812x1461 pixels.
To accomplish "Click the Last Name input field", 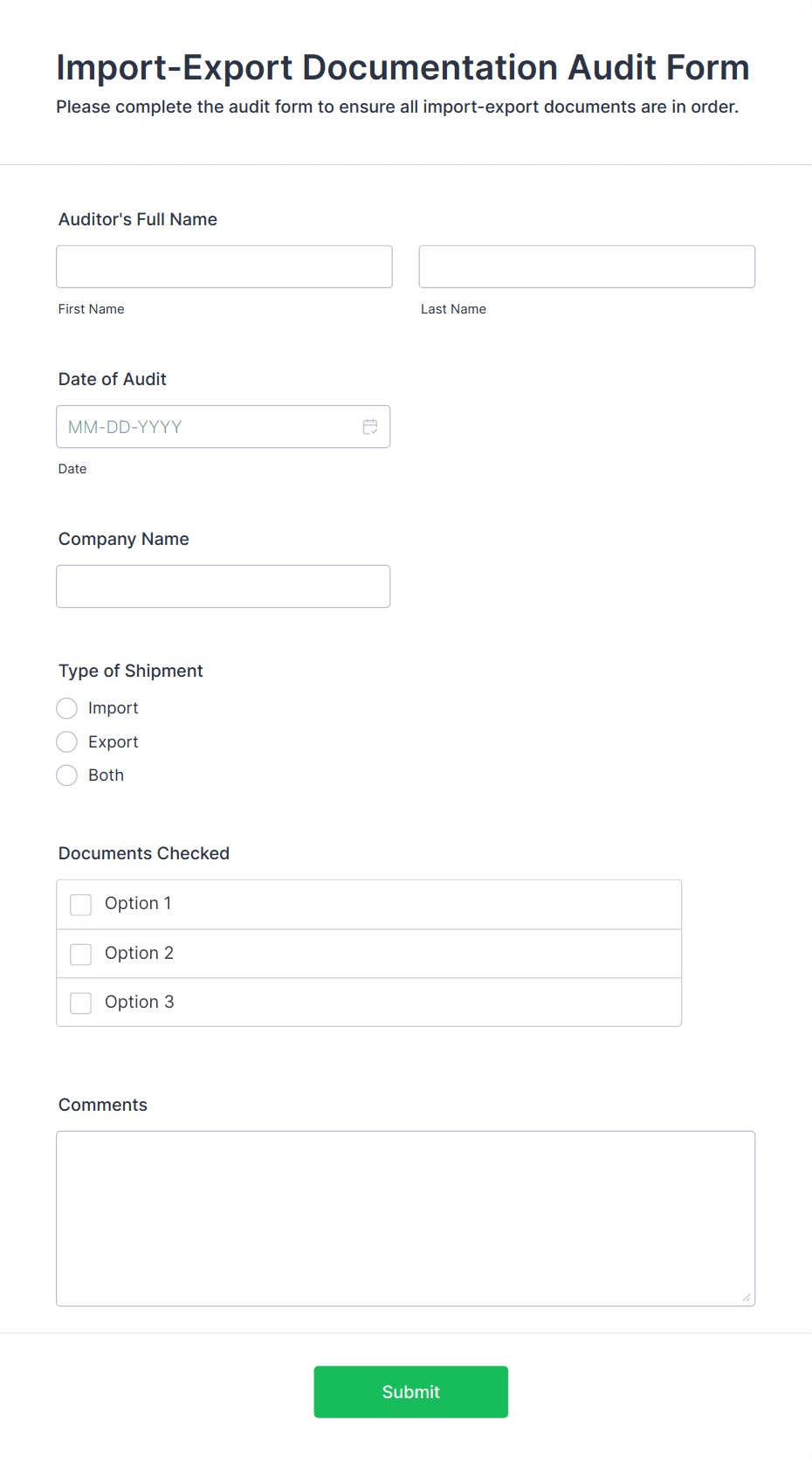I will (x=587, y=266).
